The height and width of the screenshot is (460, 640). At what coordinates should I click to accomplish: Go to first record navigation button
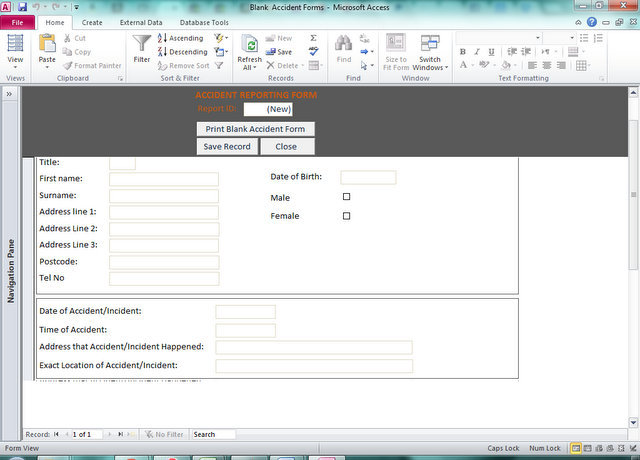coord(56,434)
